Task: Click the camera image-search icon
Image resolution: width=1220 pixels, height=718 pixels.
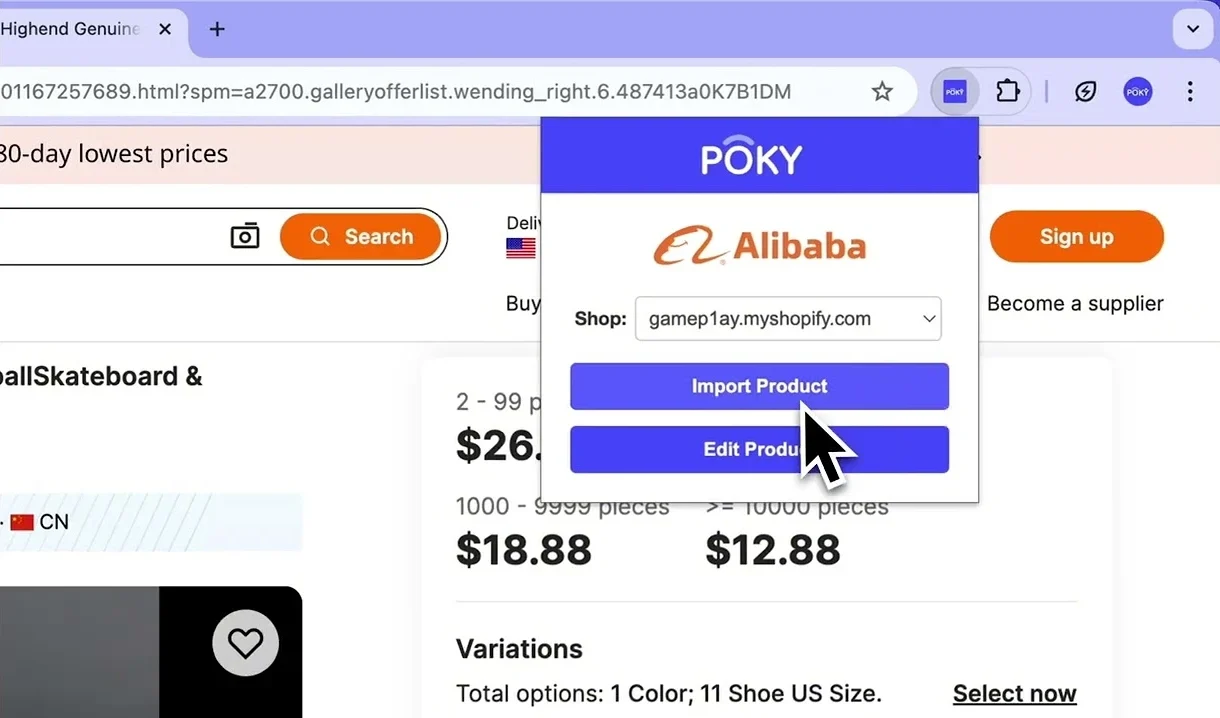Action: coord(245,236)
